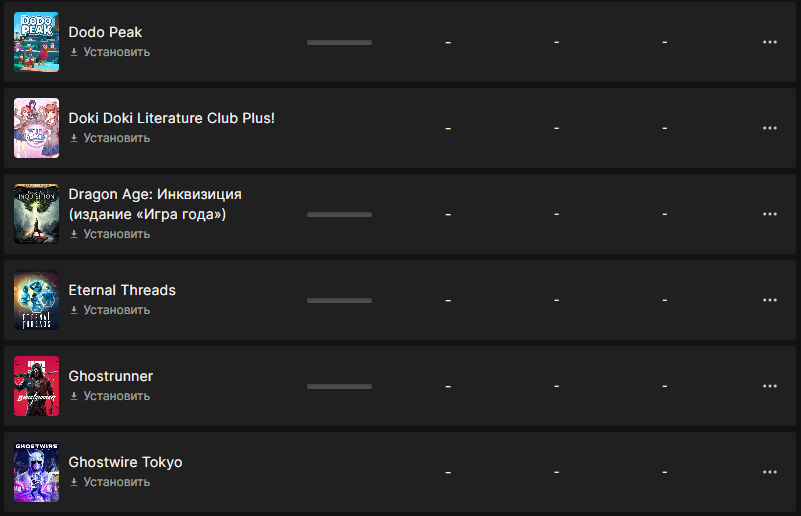Image resolution: width=801 pixels, height=516 pixels.
Task: Open the three-dot menu for Eternal Threads
Action: pyautogui.click(x=769, y=300)
